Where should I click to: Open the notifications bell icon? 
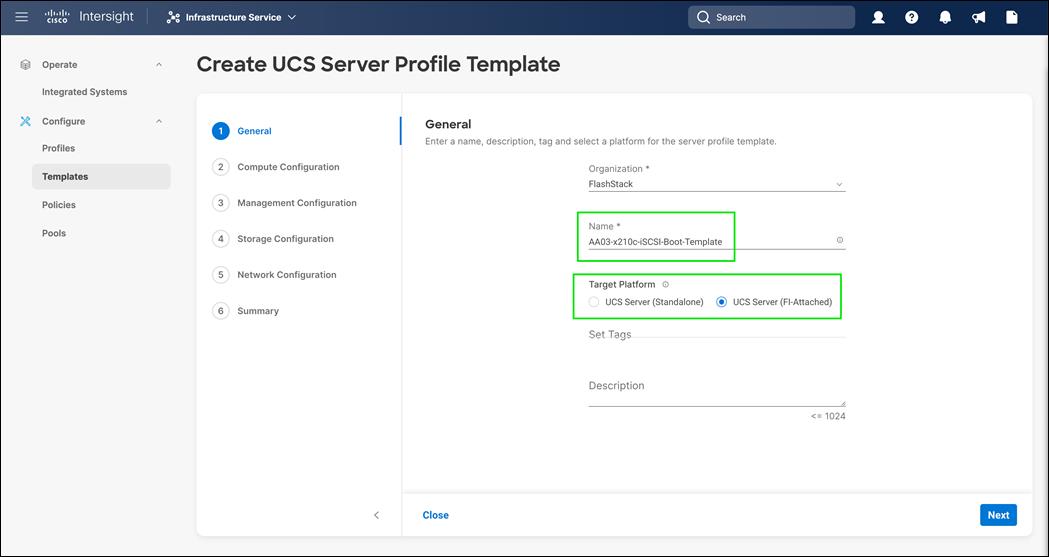(945, 18)
